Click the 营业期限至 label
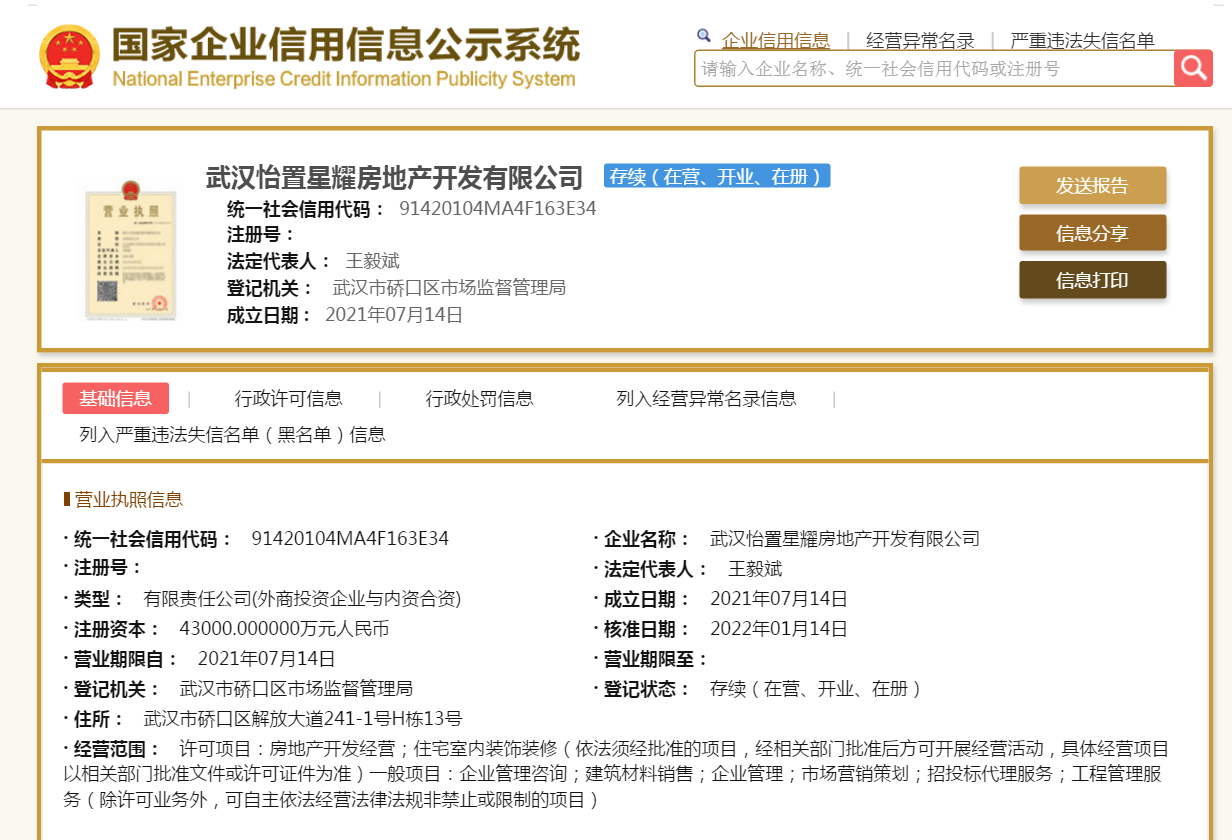Image resolution: width=1232 pixels, height=840 pixels. [x=655, y=659]
